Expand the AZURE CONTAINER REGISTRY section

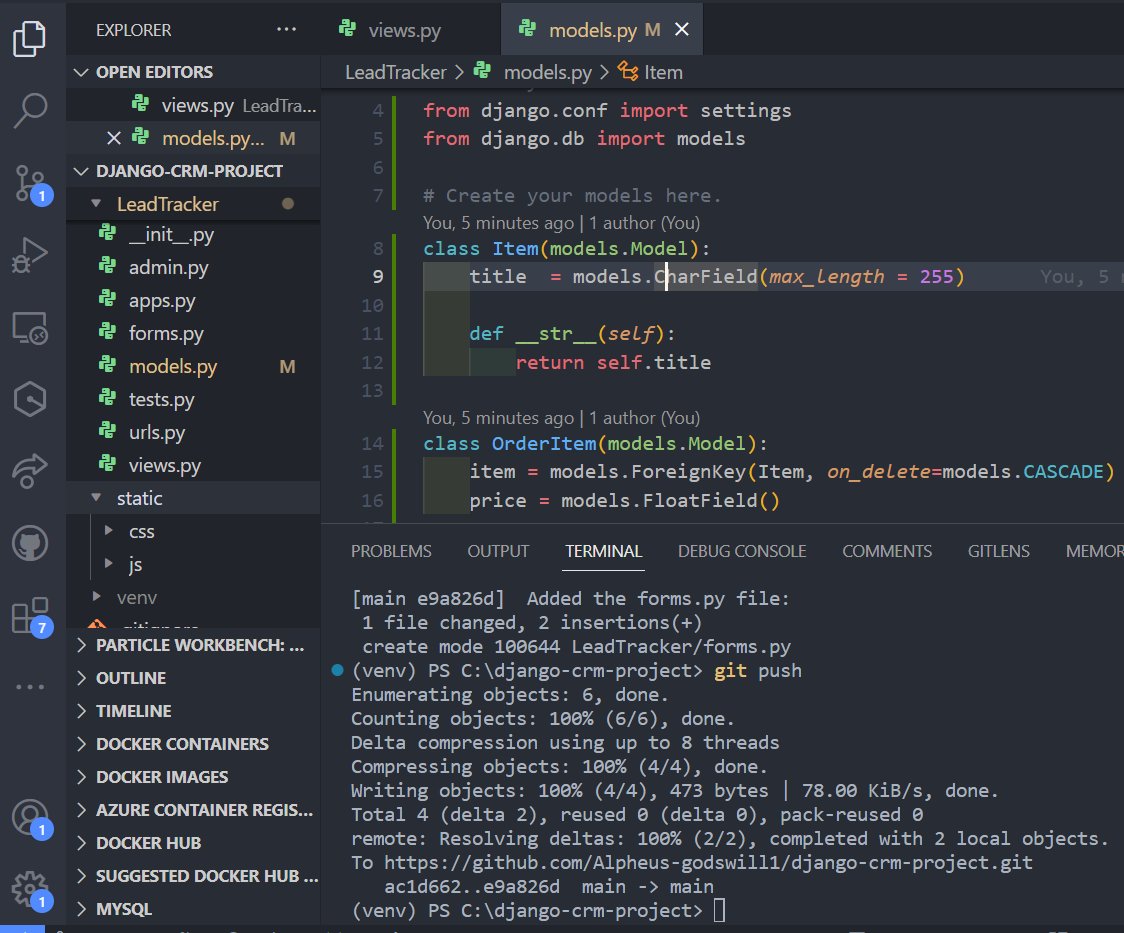click(x=194, y=810)
